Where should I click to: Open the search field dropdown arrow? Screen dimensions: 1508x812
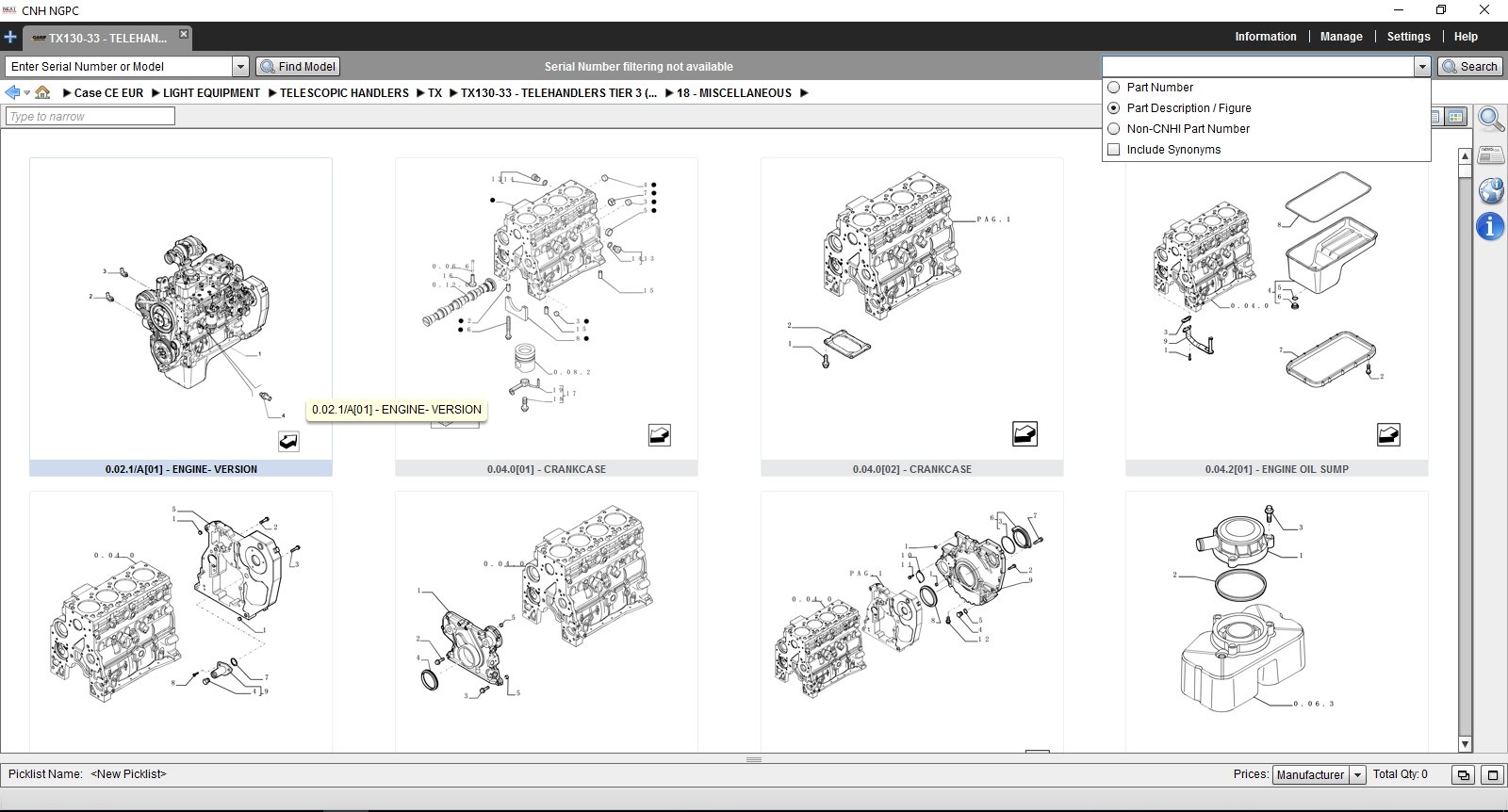1422,66
